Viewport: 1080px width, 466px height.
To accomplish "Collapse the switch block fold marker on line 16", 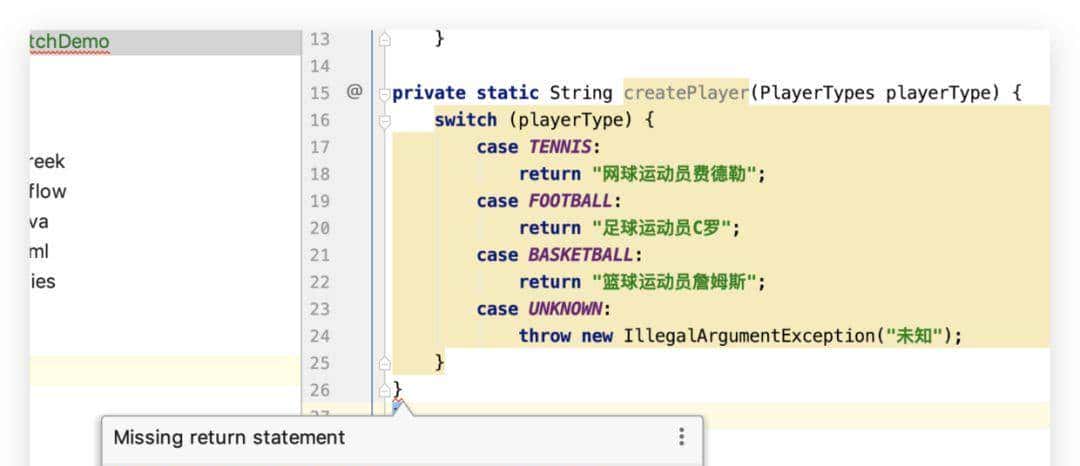I will pyautogui.click(x=384, y=122).
